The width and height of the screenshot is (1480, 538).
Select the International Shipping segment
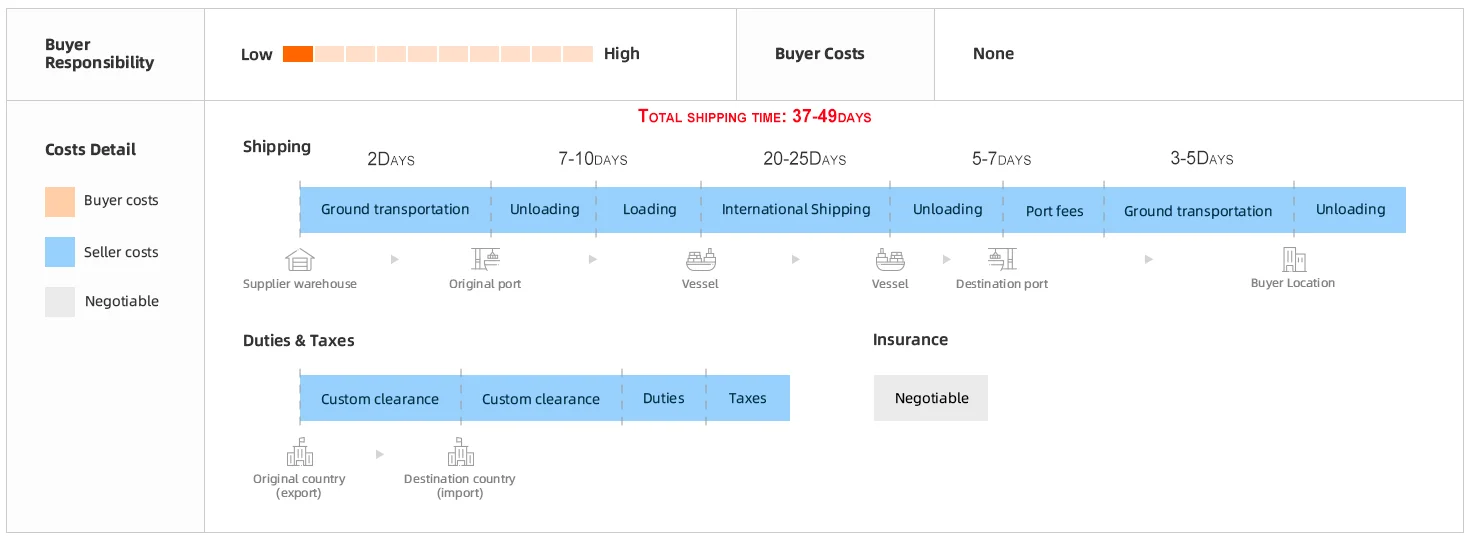(x=796, y=210)
